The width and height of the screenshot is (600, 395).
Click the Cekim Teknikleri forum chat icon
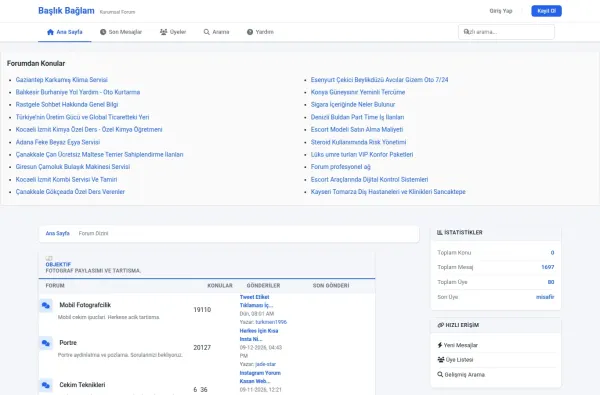pyautogui.click(x=46, y=385)
